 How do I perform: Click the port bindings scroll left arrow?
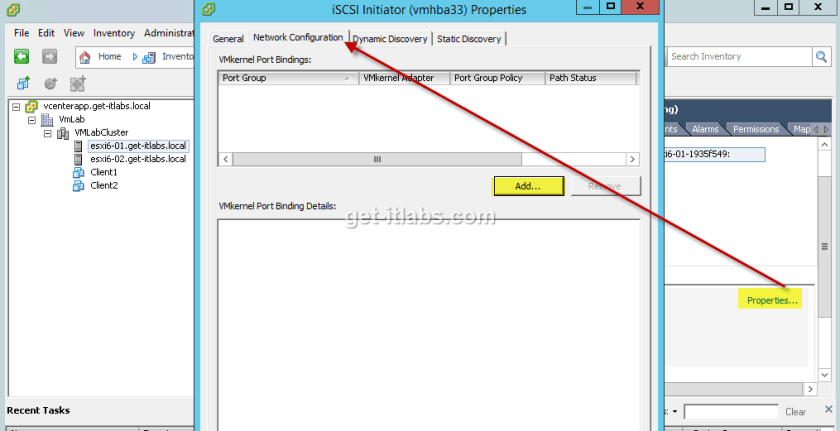226,160
